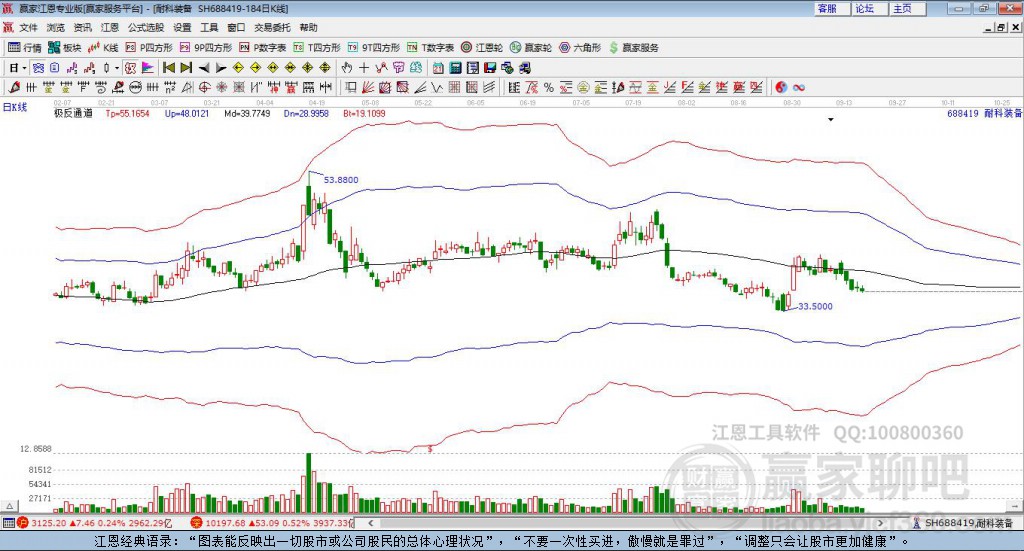Click the status bar scroll left arrow
Image resolution: width=1024 pixels, height=551 pixels.
tap(371, 523)
